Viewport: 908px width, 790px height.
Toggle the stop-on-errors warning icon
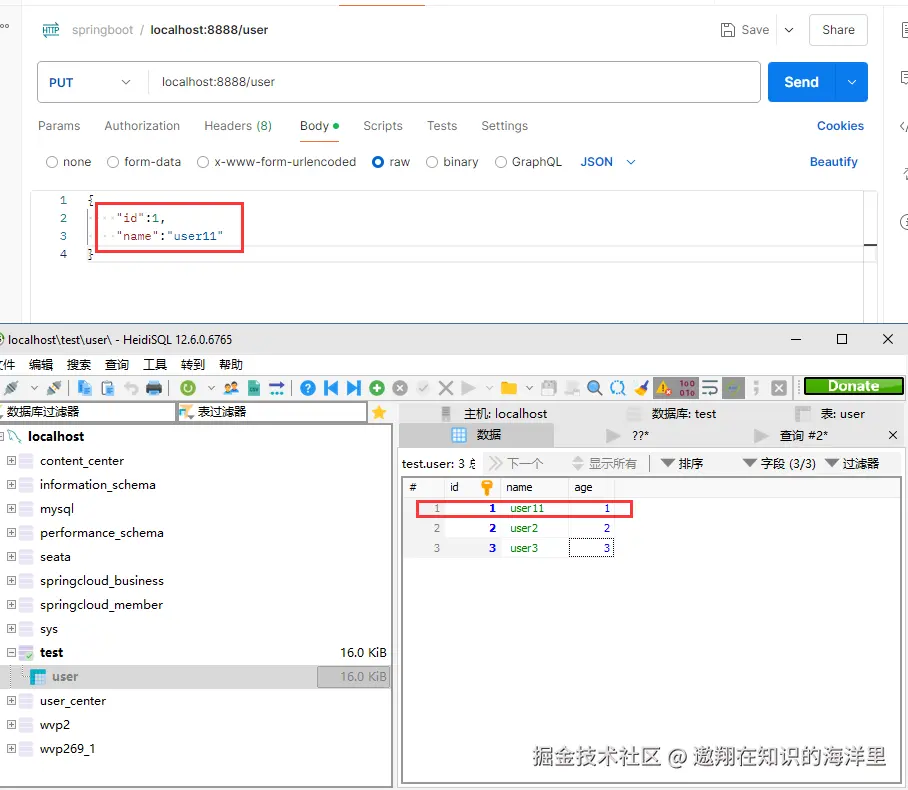[x=664, y=388]
